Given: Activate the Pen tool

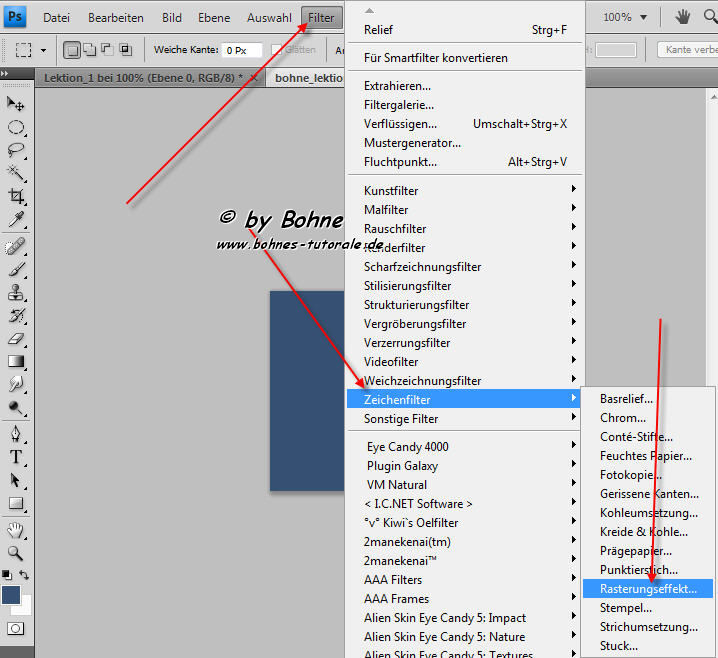Looking at the screenshot, I should pyautogui.click(x=16, y=434).
